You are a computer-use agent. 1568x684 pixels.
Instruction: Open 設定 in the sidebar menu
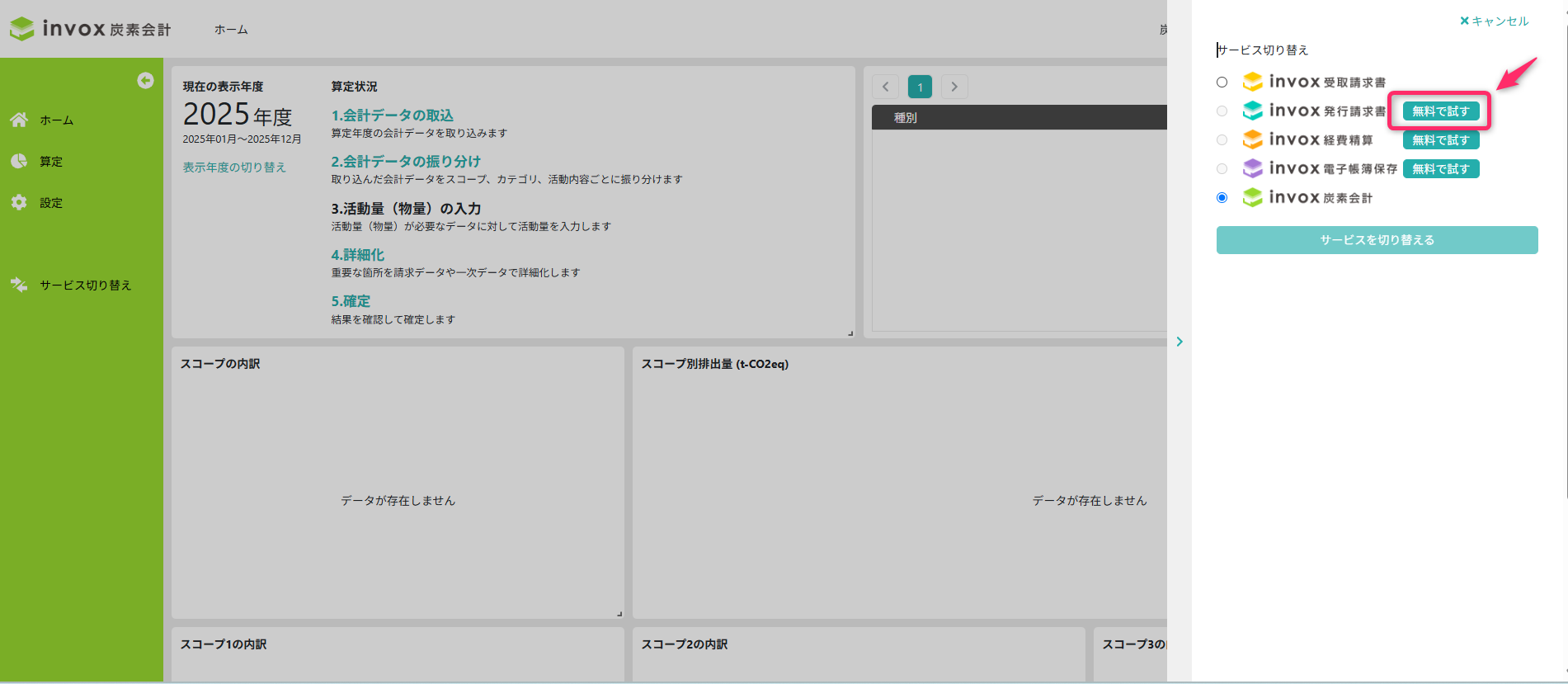click(51, 202)
